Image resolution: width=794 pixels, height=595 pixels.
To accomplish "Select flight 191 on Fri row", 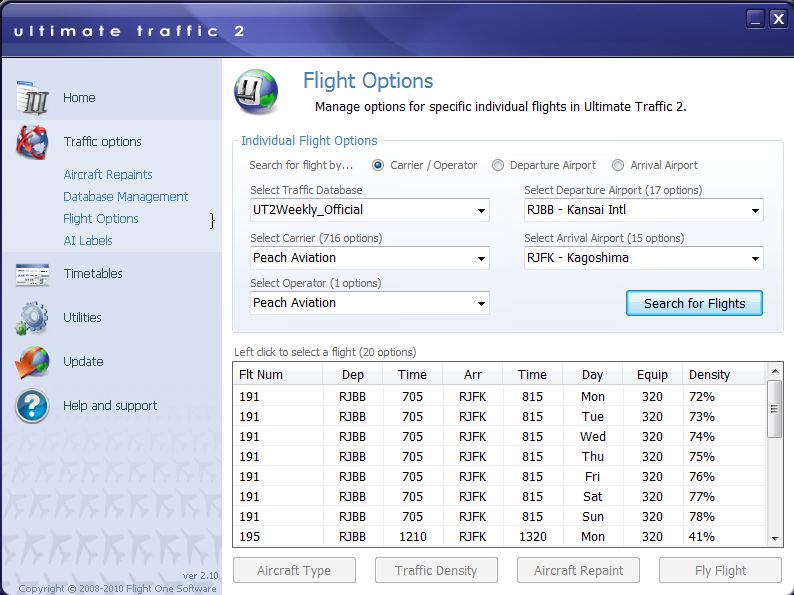I will click(500, 477).
